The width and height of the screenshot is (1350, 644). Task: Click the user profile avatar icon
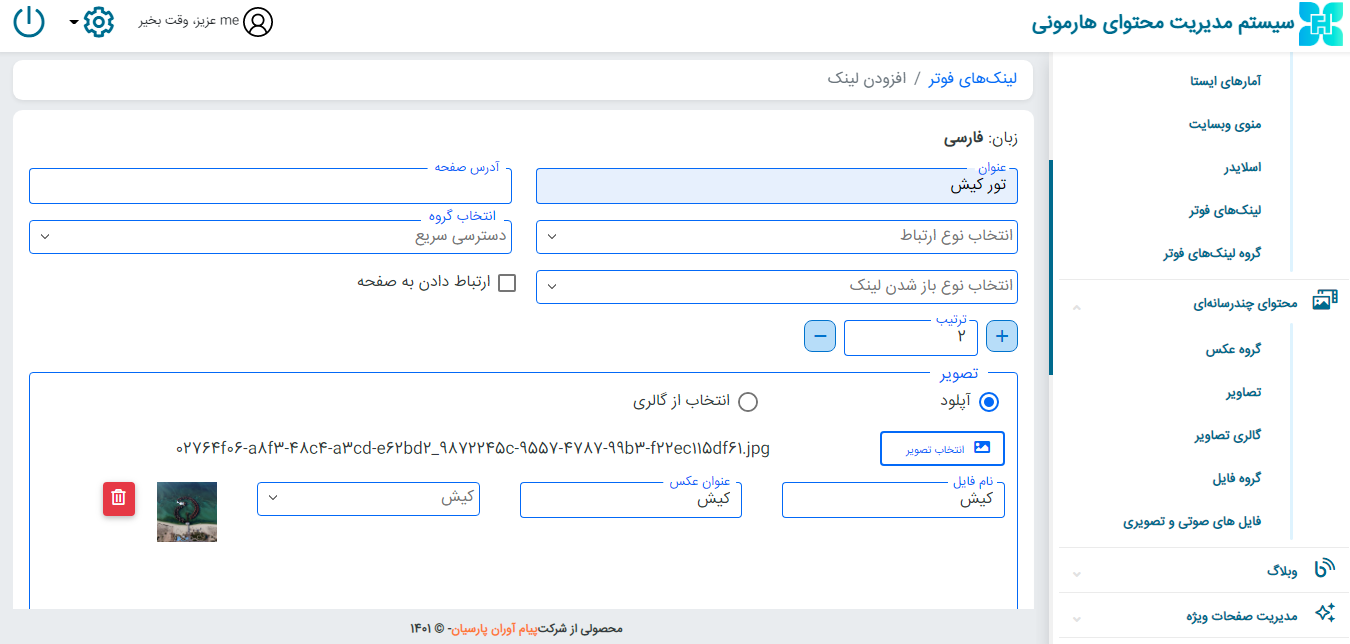coord(258,22)
